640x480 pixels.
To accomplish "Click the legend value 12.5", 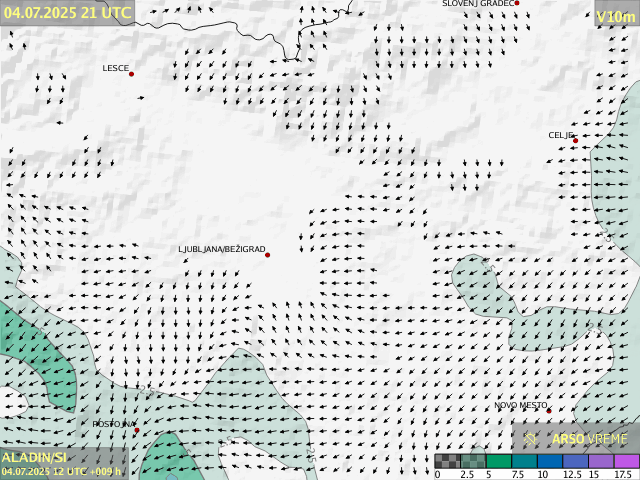I will tap(572, 474).
